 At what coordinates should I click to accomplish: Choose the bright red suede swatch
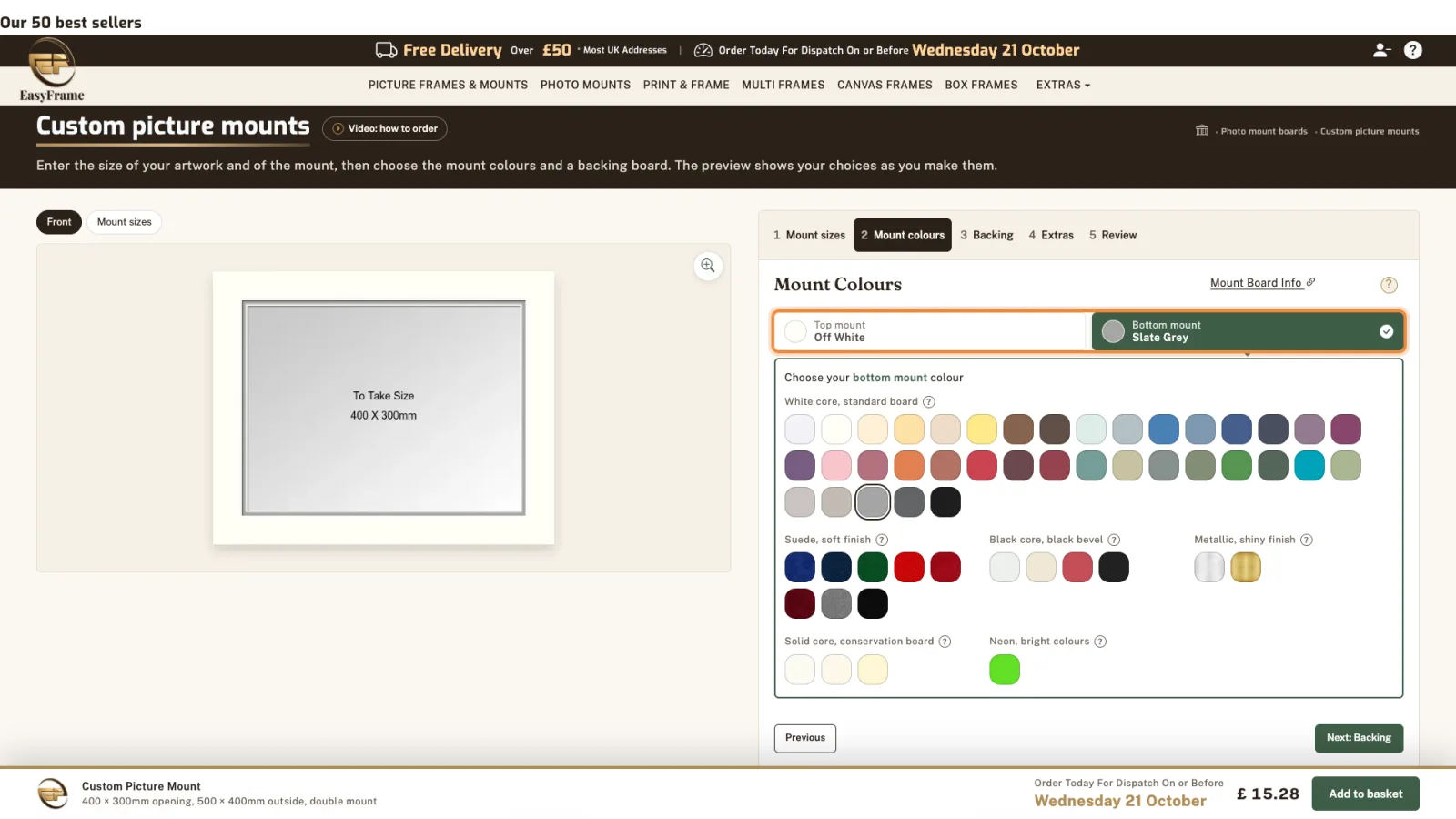(909, 568)
